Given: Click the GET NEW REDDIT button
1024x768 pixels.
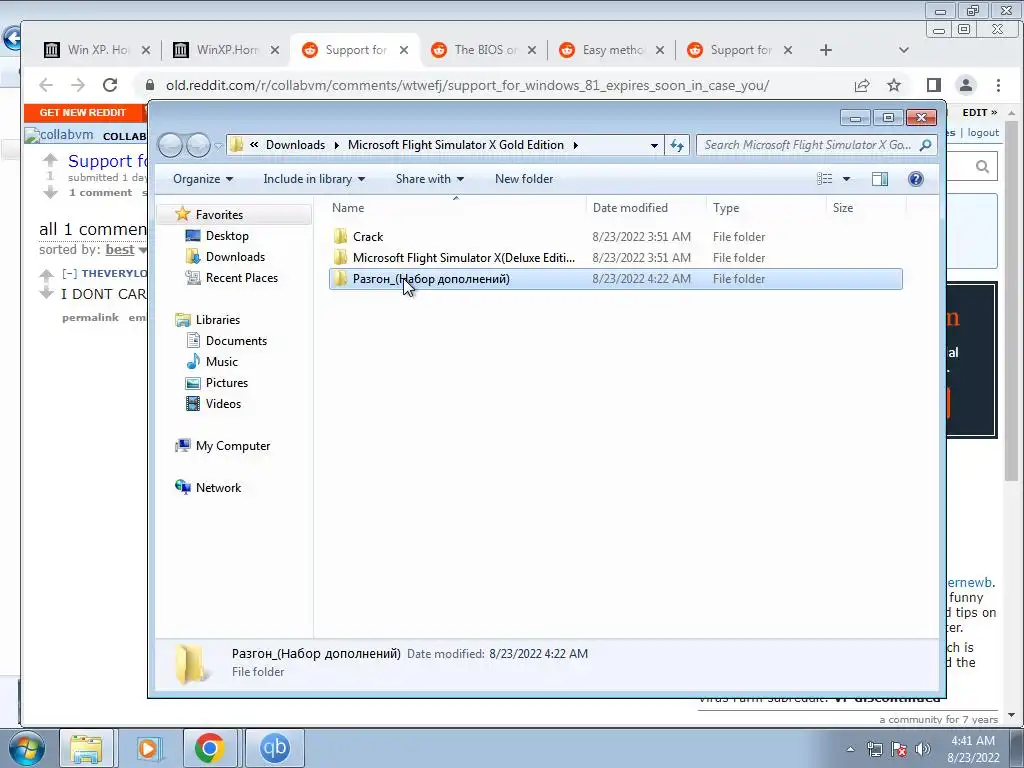Looking at the screenshot, I should point(82,112).
